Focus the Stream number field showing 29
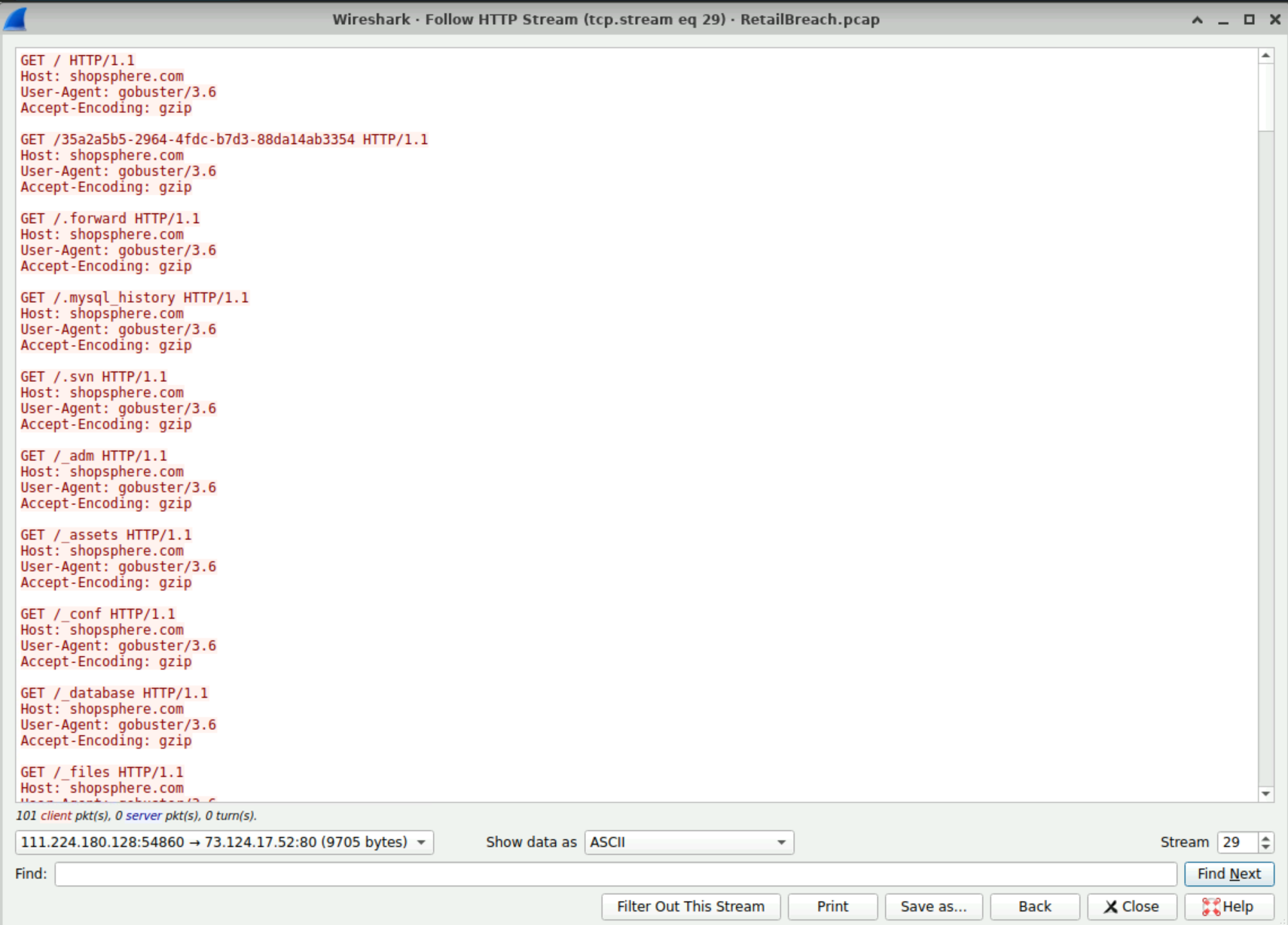 [1238, 842]
